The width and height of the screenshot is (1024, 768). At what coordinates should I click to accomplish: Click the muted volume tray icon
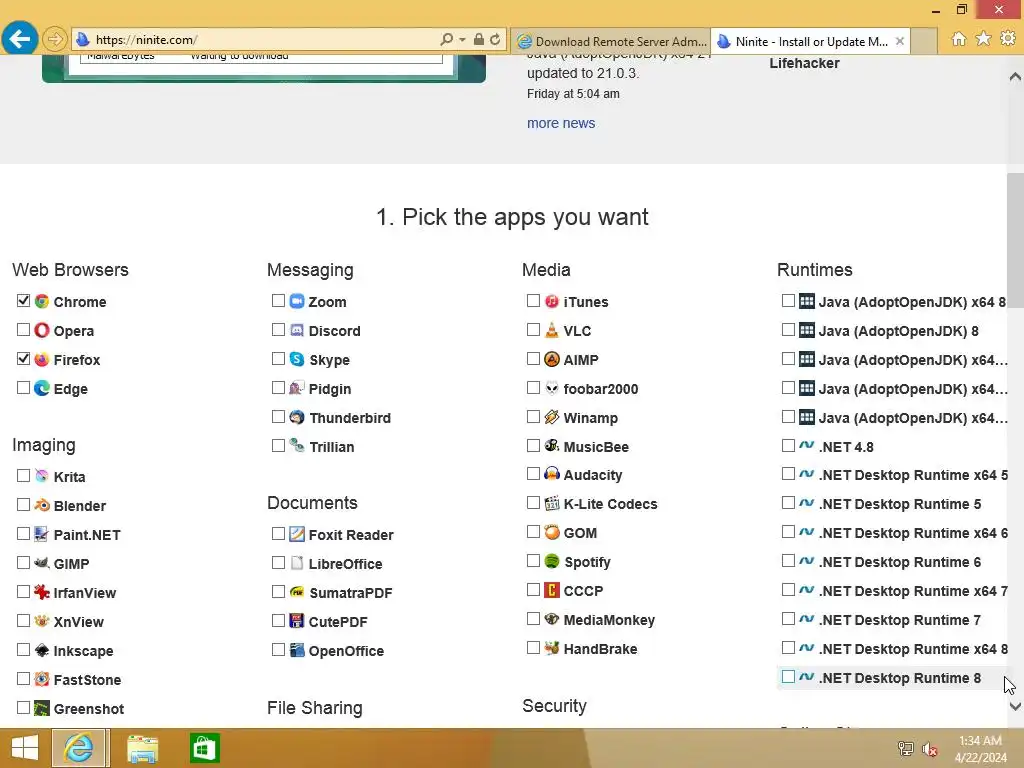(930, 749)
